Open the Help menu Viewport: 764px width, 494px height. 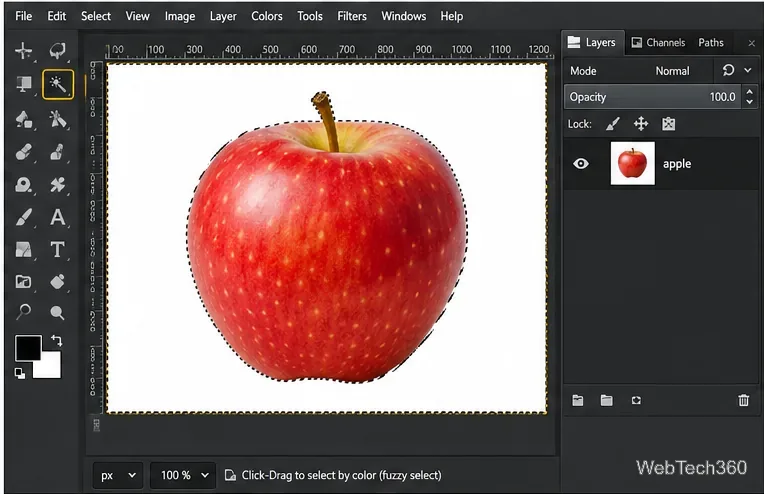tap(452, 16)
